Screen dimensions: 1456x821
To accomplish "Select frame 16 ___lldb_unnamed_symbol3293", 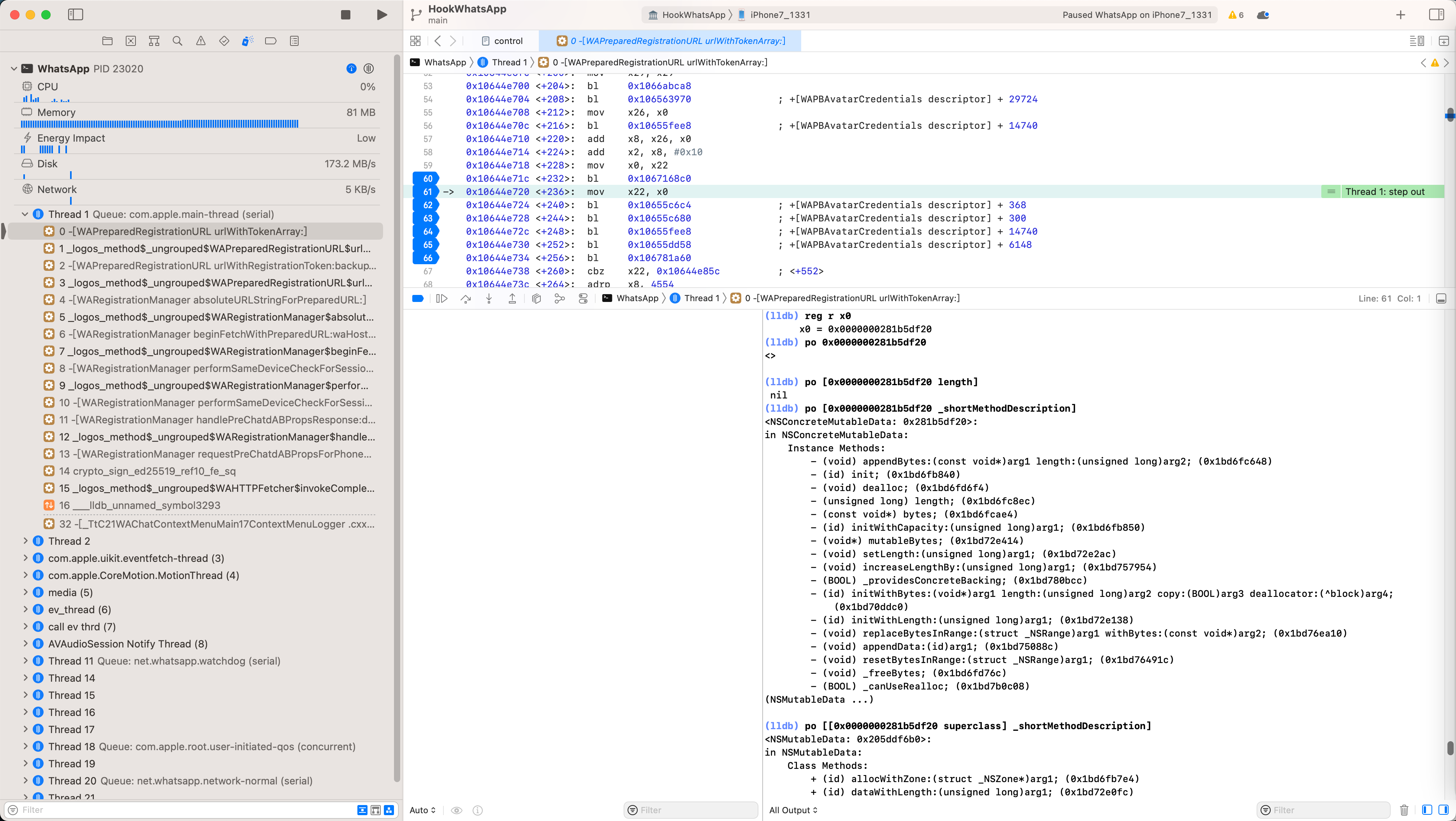I will [140, 506].
